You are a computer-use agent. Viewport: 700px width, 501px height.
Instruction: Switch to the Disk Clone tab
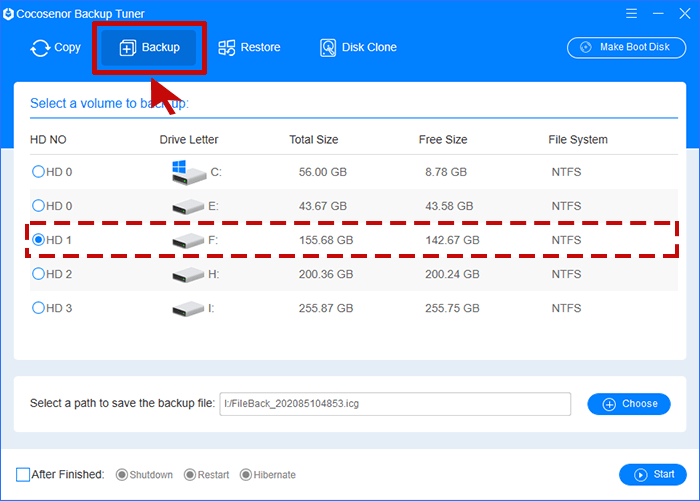click(358, 47)
